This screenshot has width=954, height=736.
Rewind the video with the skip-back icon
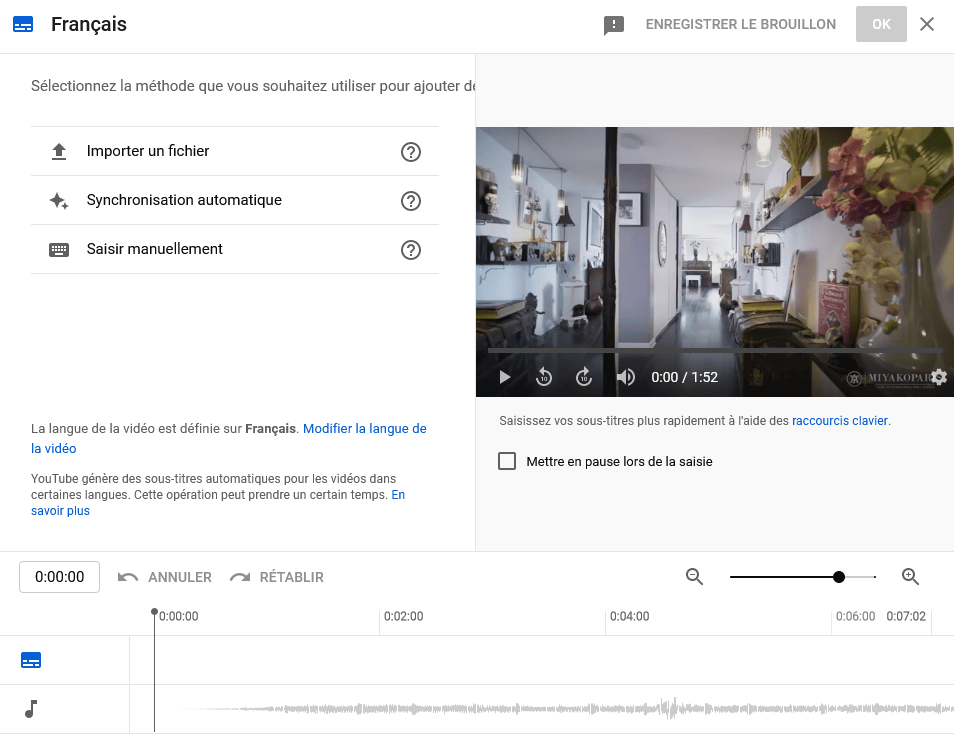pyautogui.click(x=544, y=377)
